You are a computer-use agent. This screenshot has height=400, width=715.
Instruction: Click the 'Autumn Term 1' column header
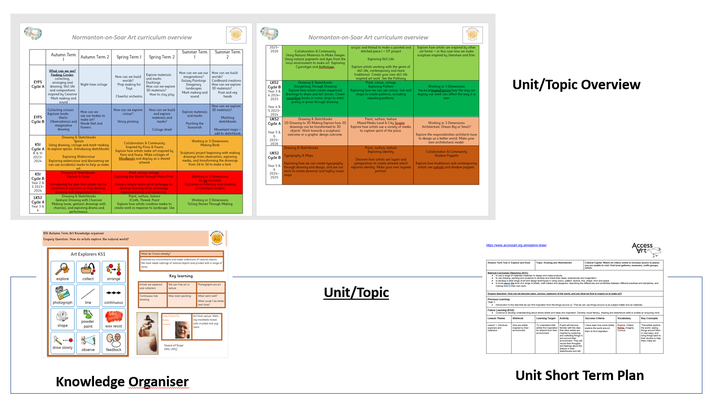coord(62,57)
